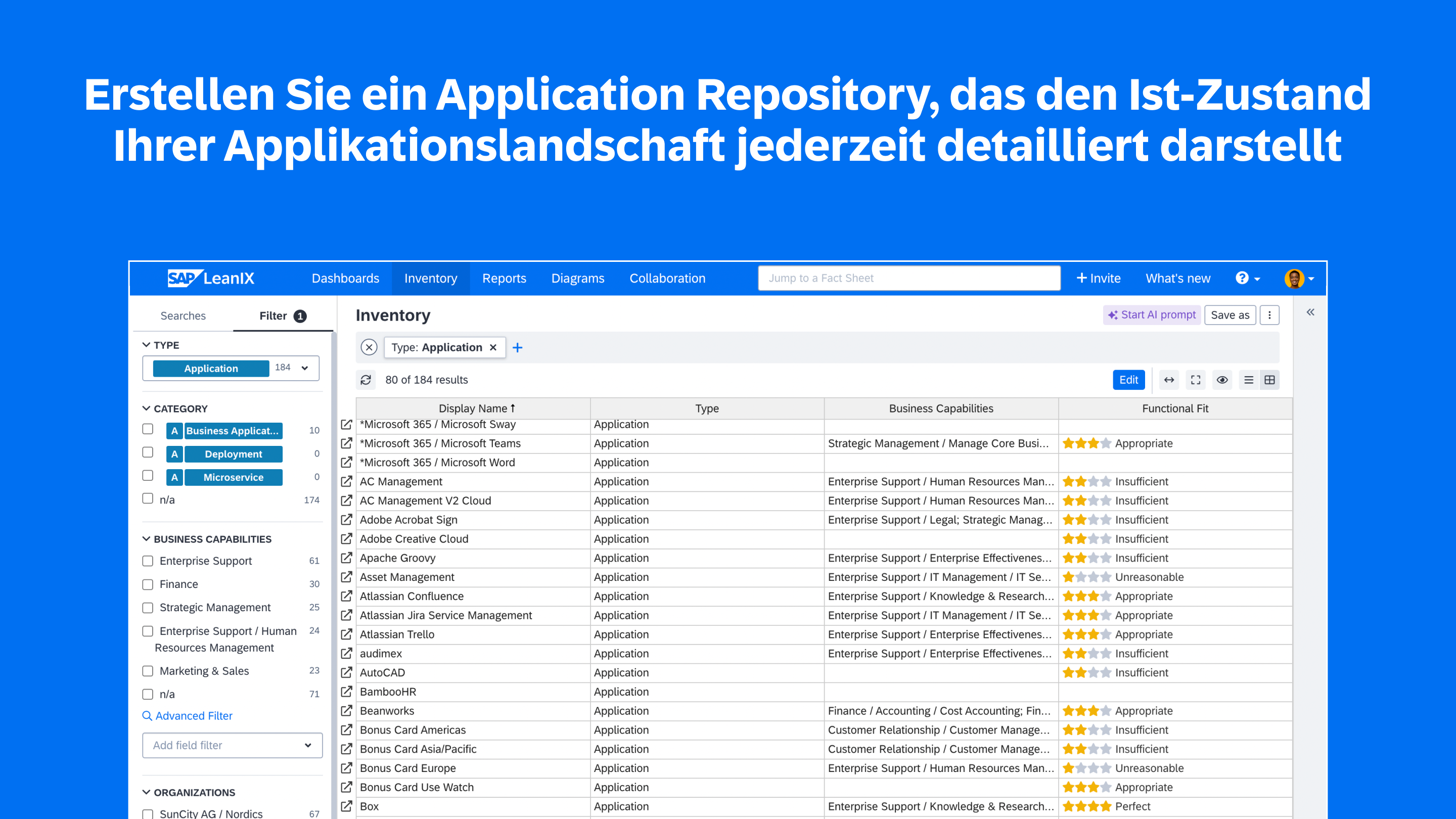Image resolution: width=1456 pixels, height=819 pixels.
Task: Open the Add field filter dropdown
Action: click(x=233, y=745)
